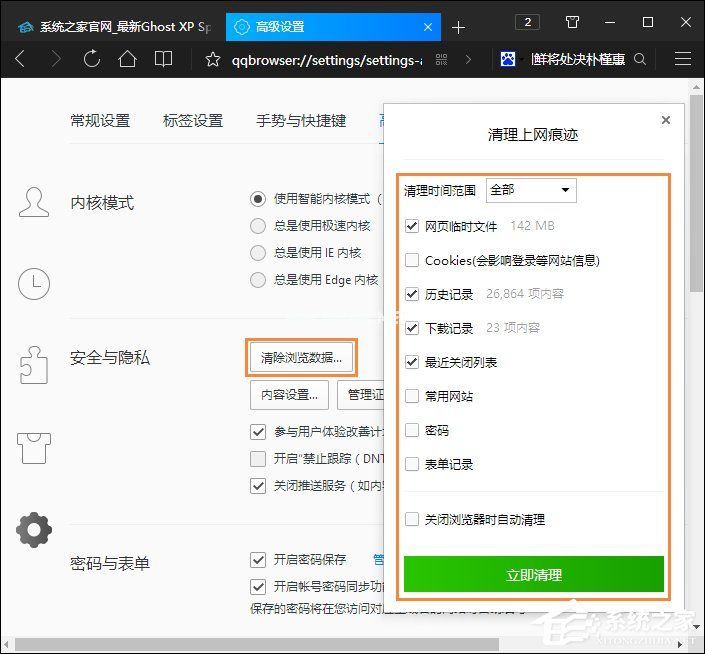This screenshot has width=705, height=654.
Task: Click the search box beside Baidu icon
Action: 578,59
